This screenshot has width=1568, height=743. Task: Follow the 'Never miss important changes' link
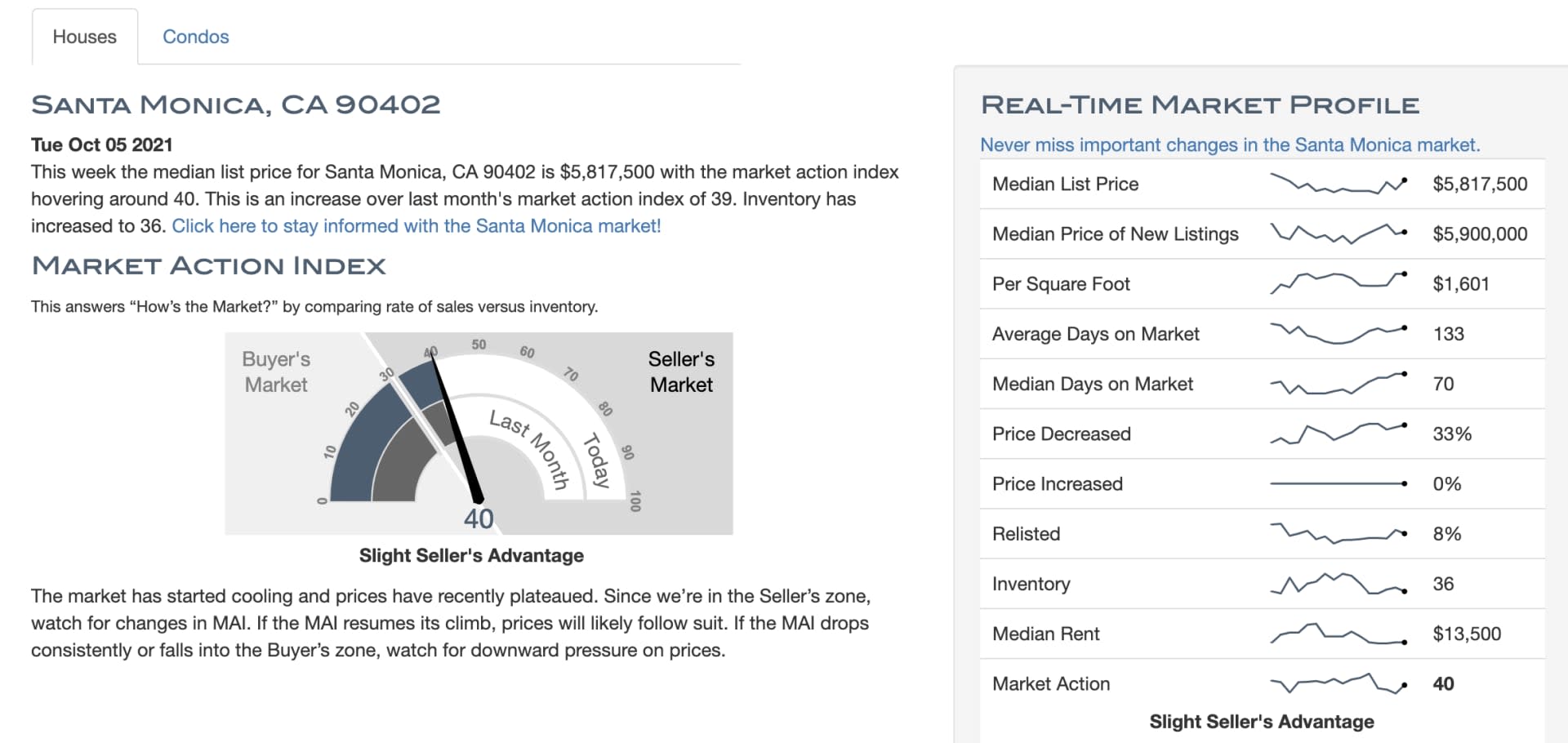point(1230,145)
